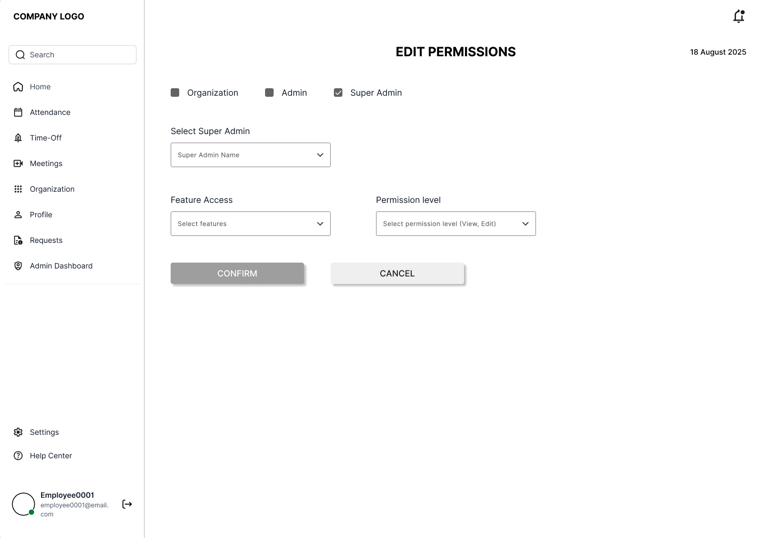Uncheck the Super Admin checkbox
The width and height of the screenshot is (768, 538).
[338, 93]
